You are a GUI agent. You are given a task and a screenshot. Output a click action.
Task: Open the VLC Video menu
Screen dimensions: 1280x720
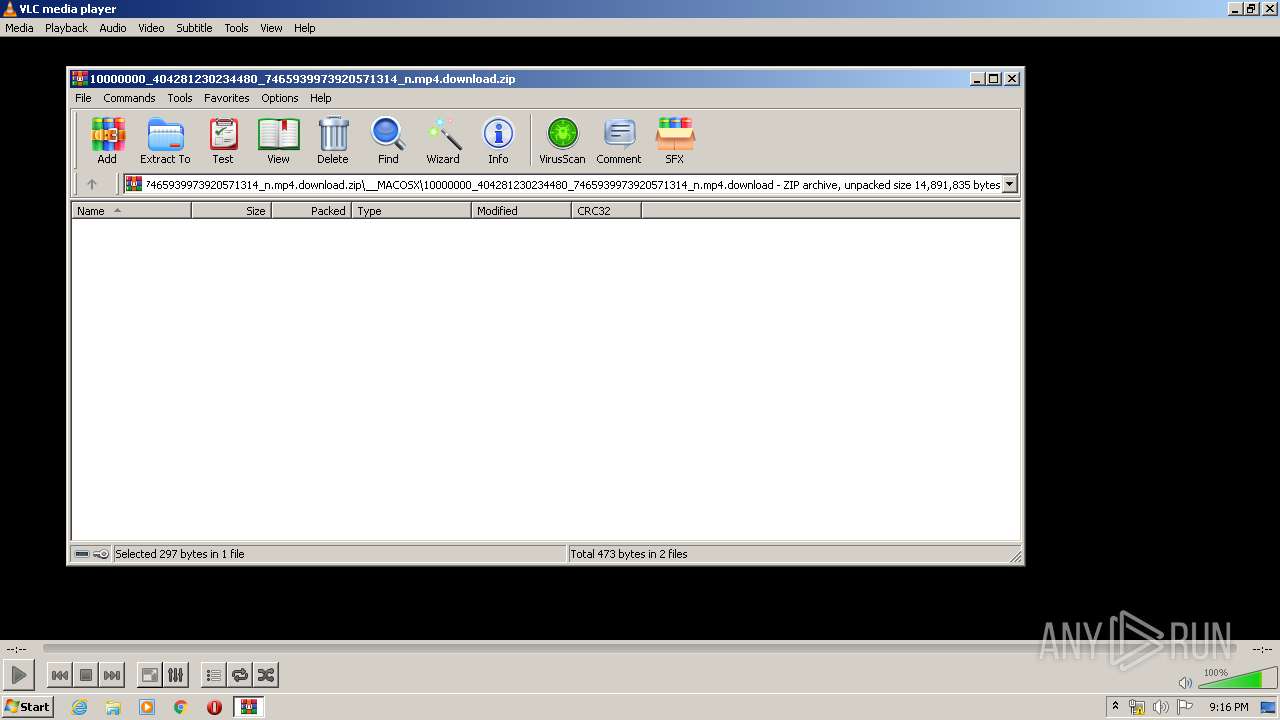click(x=151, y=28)
